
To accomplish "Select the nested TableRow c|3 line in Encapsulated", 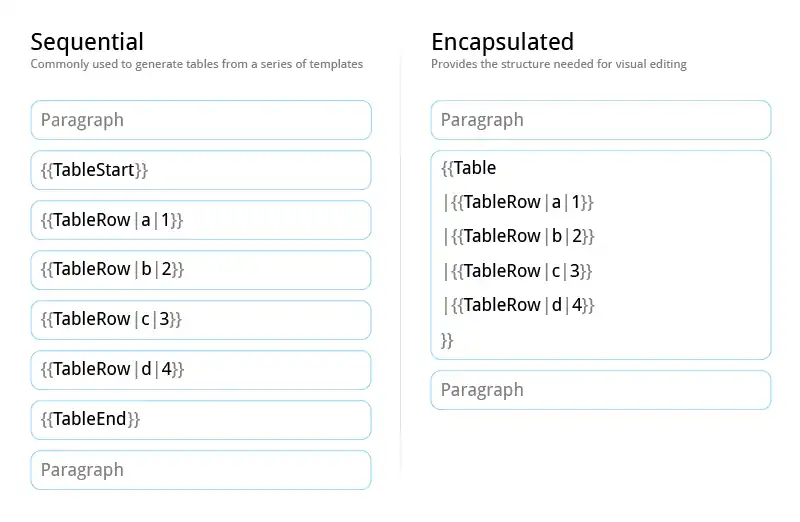I will [519, 271].
